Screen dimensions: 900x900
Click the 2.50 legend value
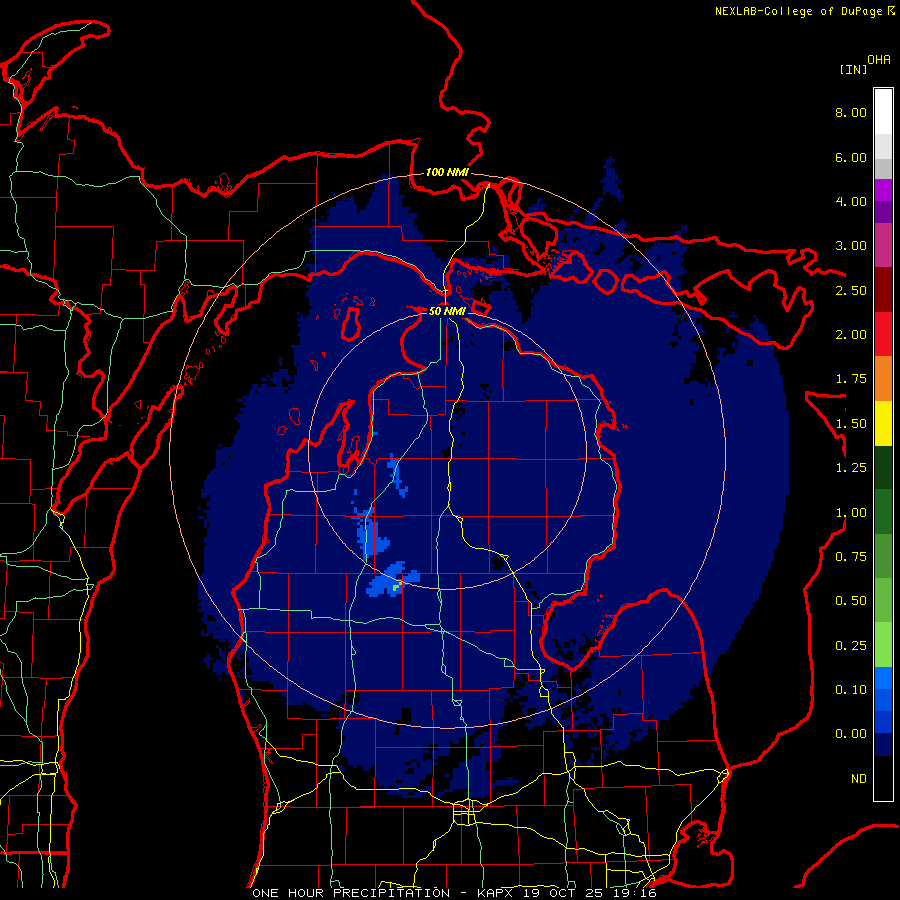[x=851, y=290]
